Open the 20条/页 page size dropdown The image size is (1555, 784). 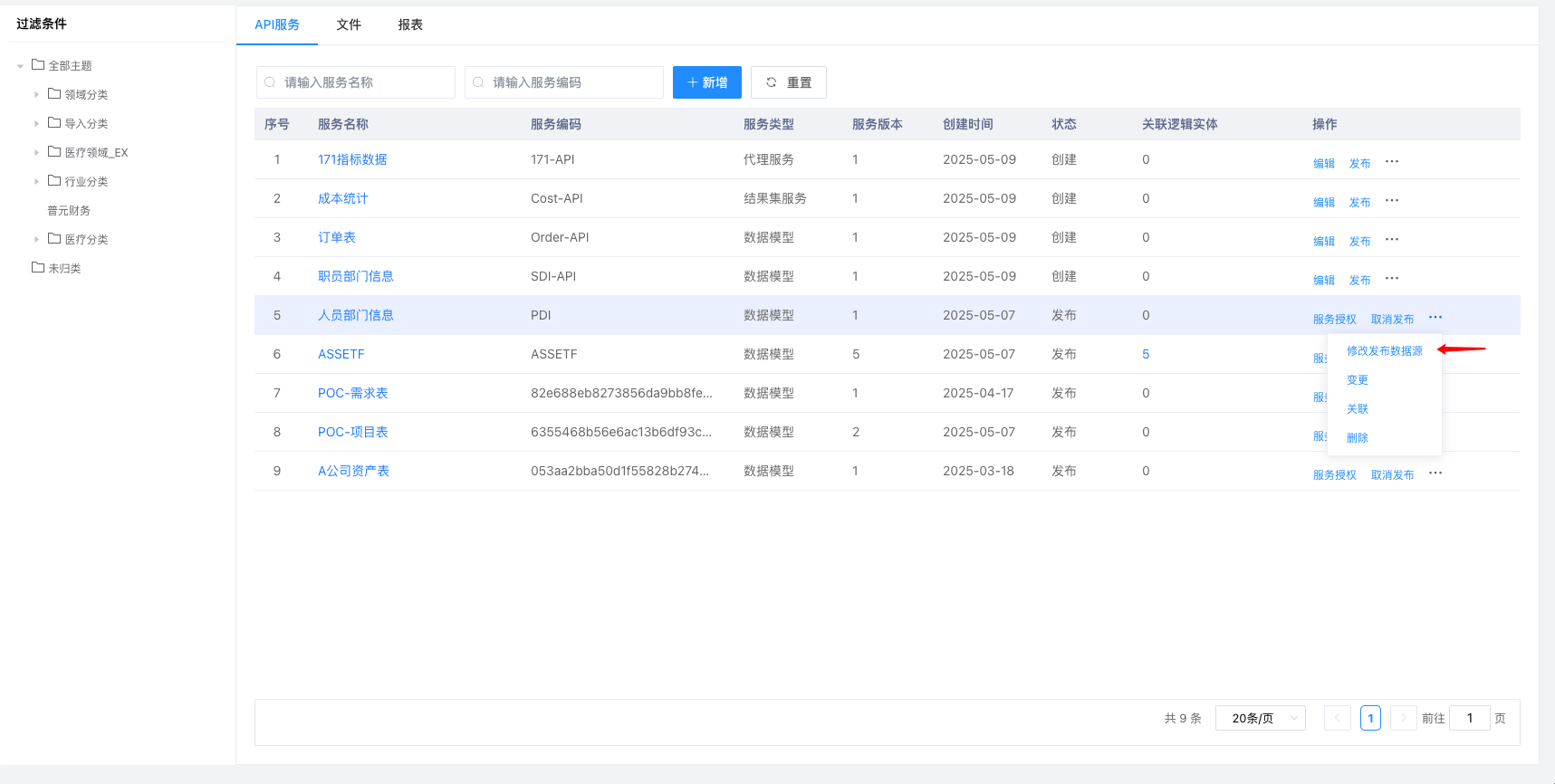pos(1260,718)
